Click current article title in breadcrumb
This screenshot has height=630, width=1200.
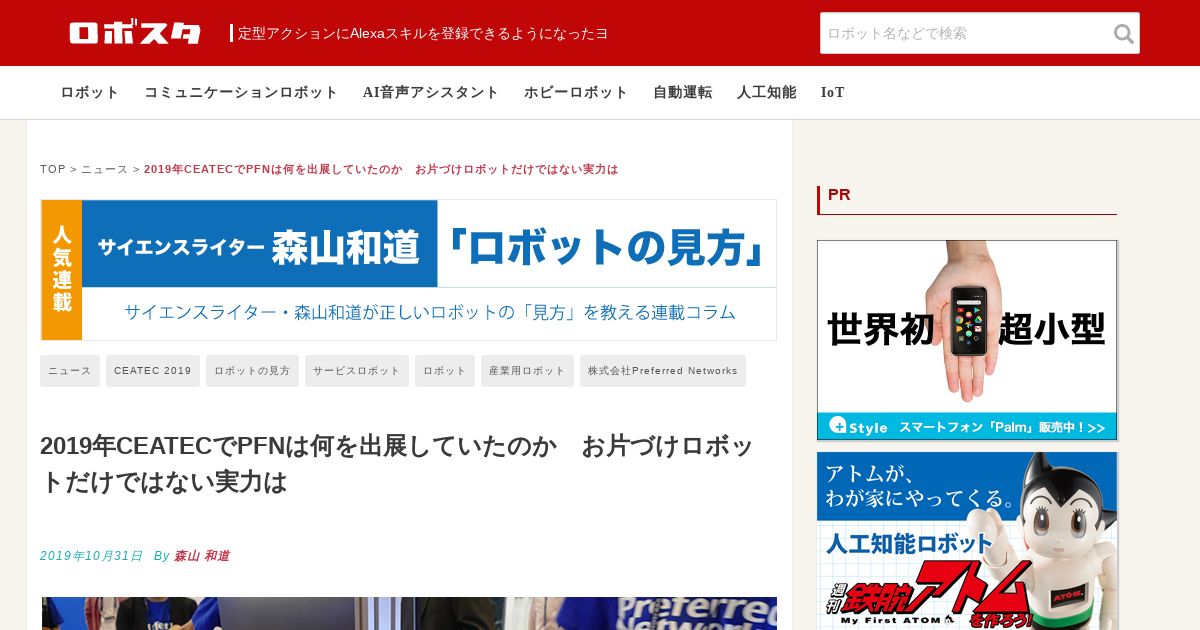coord(381,169)
